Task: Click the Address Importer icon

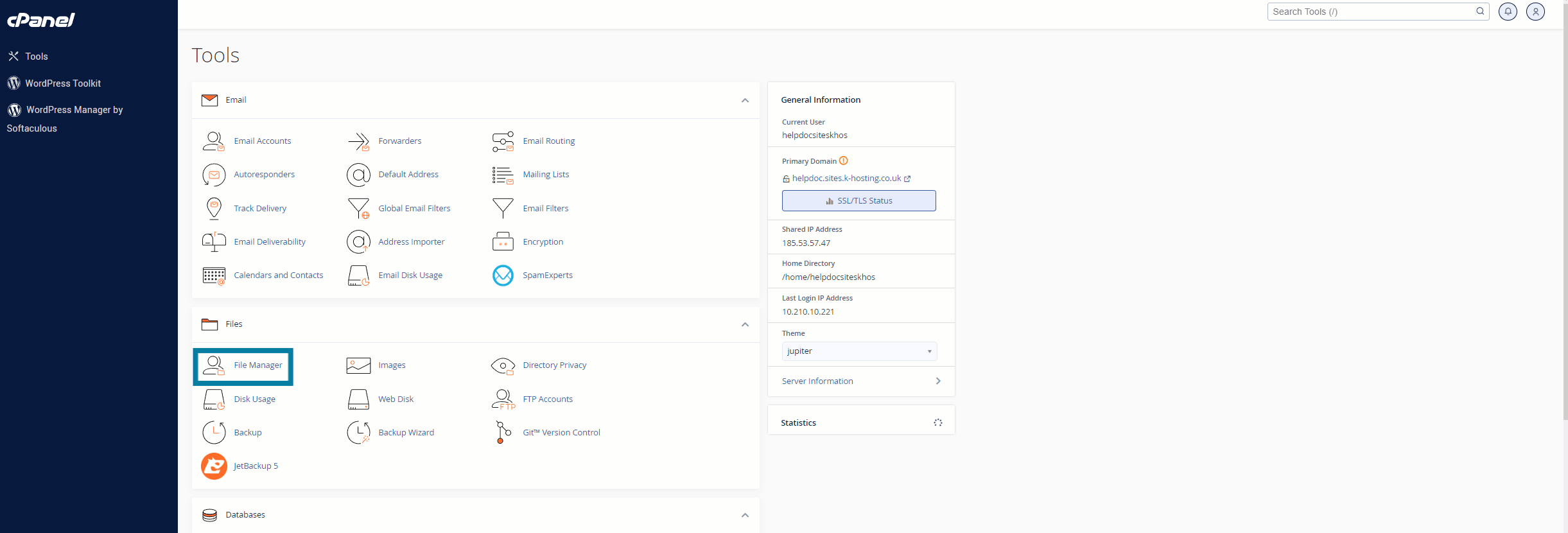Action: (x=358, y=241)
